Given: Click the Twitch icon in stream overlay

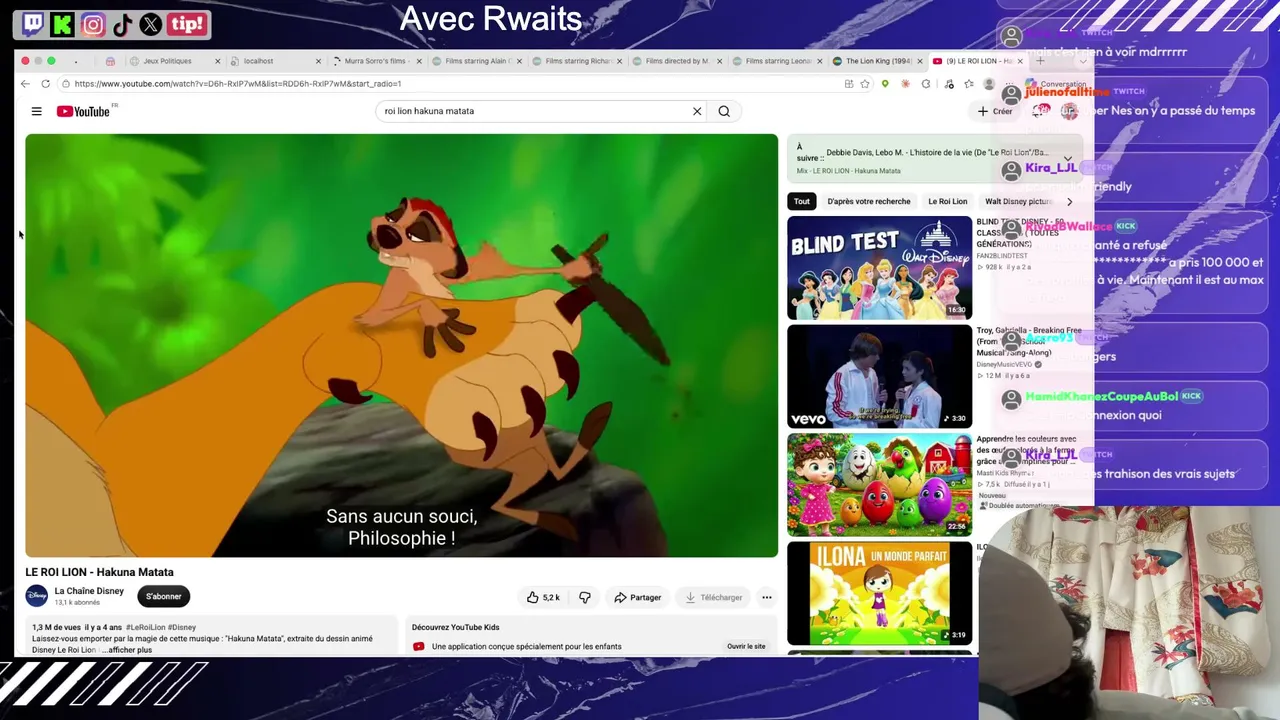Looking at the screenshot, I should coord(33,24).
